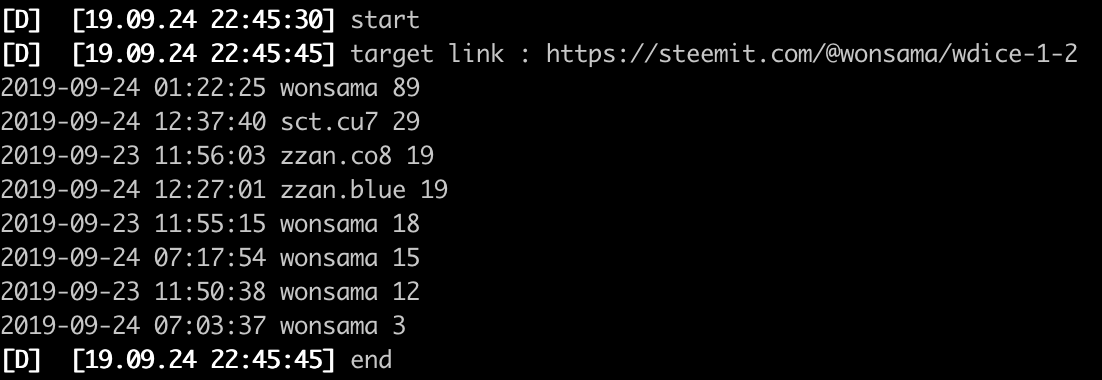Select the zzan.blue username
1102x380 pixels.
(343, 190)
